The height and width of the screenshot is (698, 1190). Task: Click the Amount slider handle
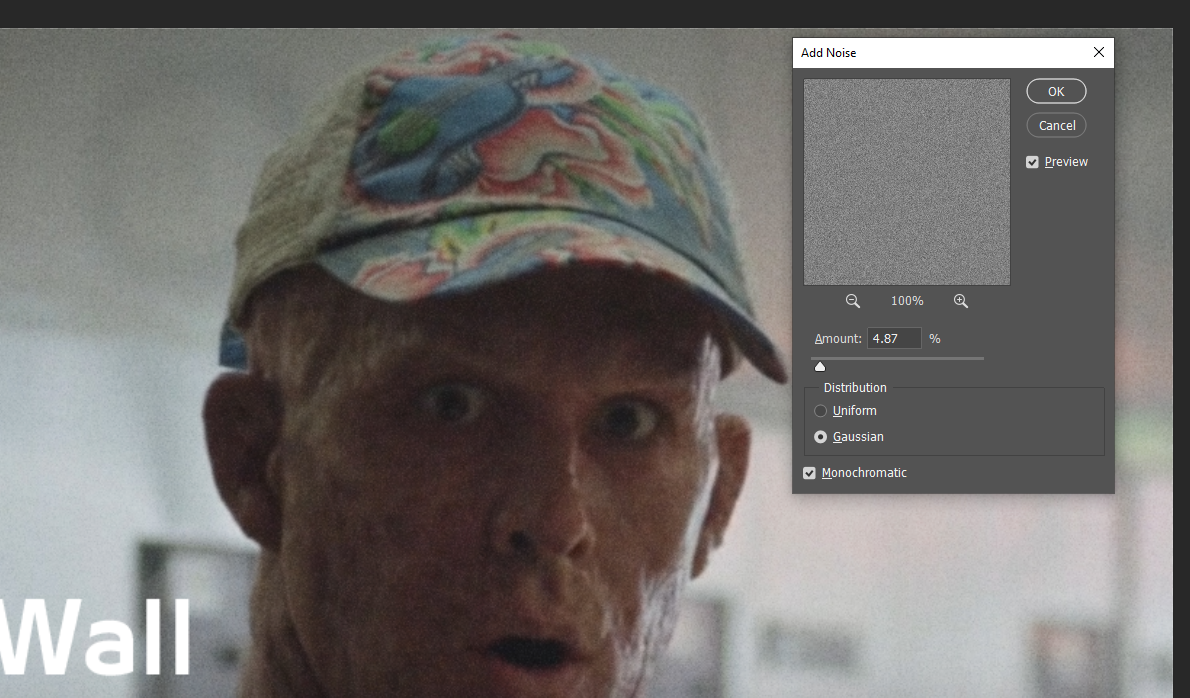coord(820,367)
